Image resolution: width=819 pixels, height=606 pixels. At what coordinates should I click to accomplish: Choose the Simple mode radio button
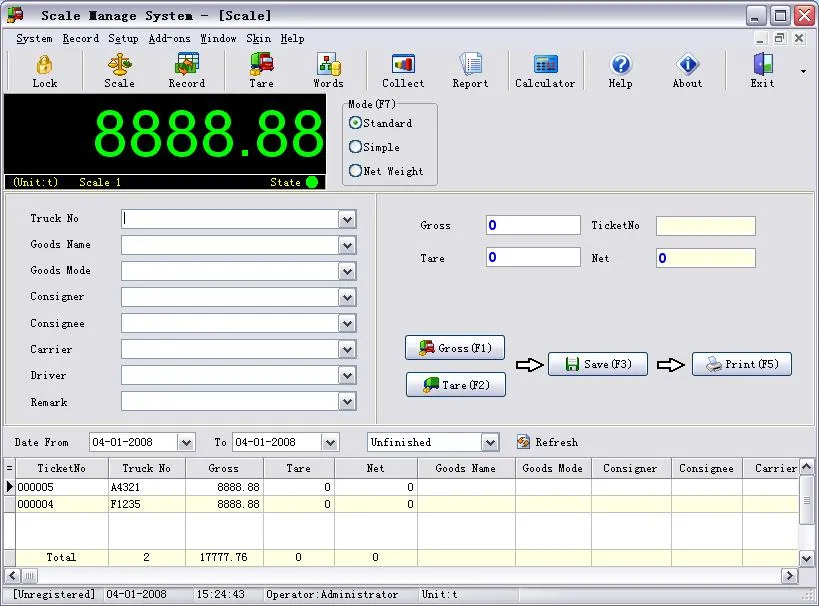pos(356,147)
